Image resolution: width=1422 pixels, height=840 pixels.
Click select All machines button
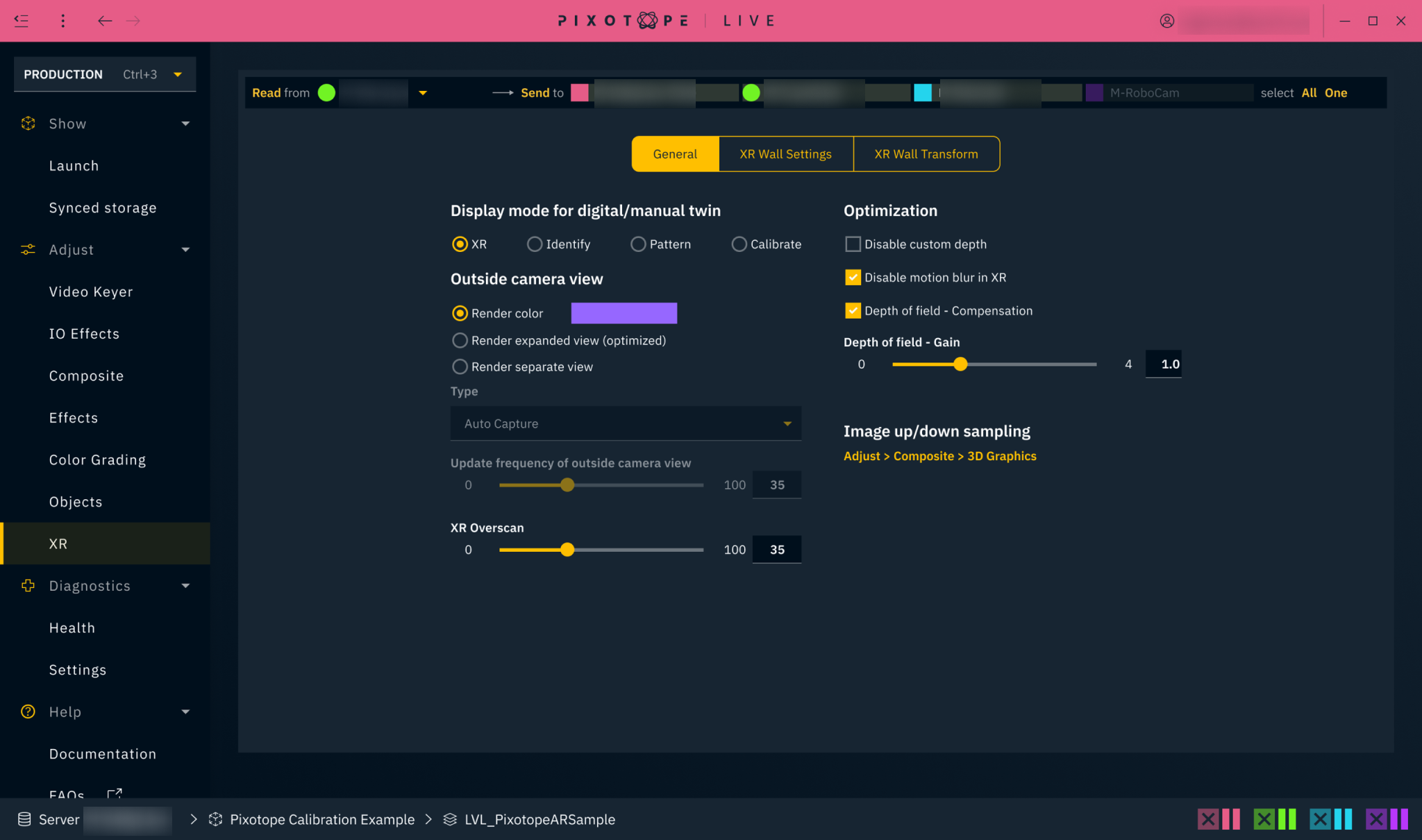1309,93
